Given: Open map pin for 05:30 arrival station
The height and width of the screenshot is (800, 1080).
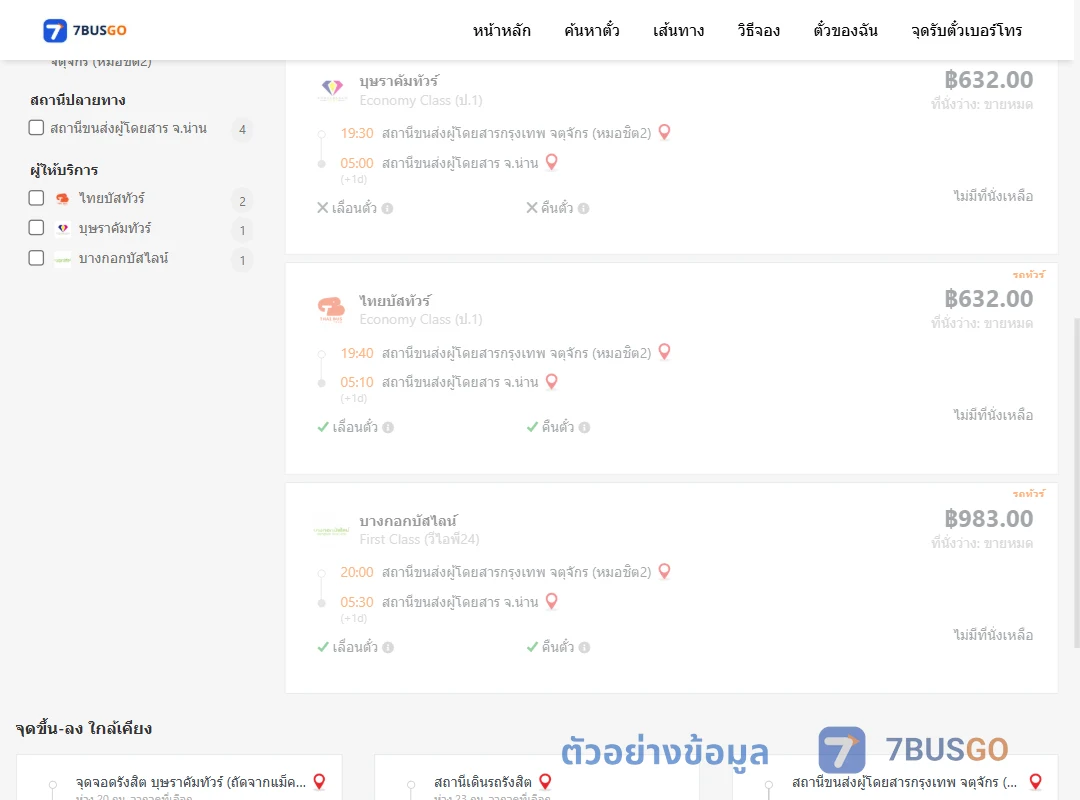Looking at the screenshot, I should pyautogui.click(x=552, y=602).
